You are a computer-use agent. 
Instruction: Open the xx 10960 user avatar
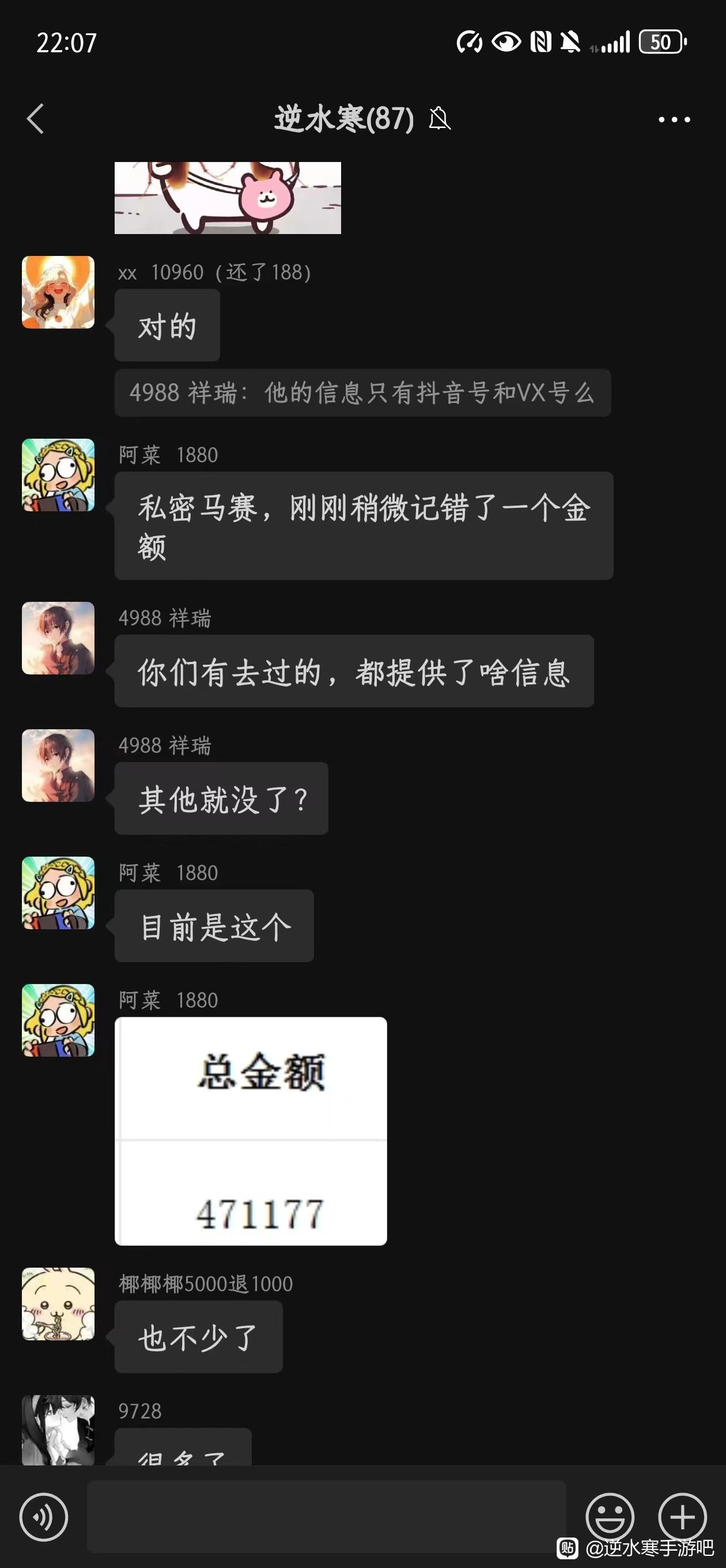point(58,292)
